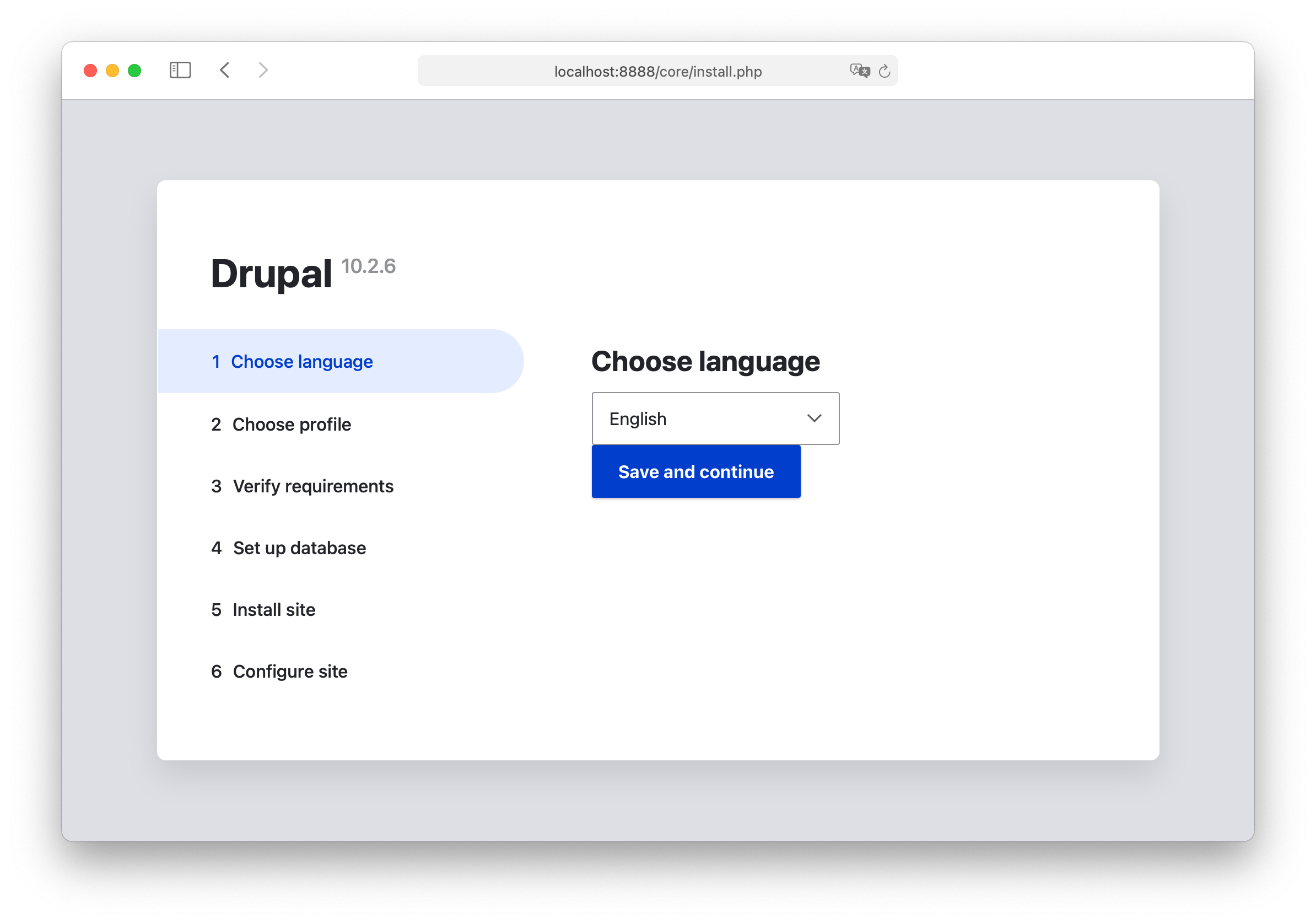The width and height of the screenshot is (1316, 923).
Task: Click the translate page icon
Action: [860, 71]
